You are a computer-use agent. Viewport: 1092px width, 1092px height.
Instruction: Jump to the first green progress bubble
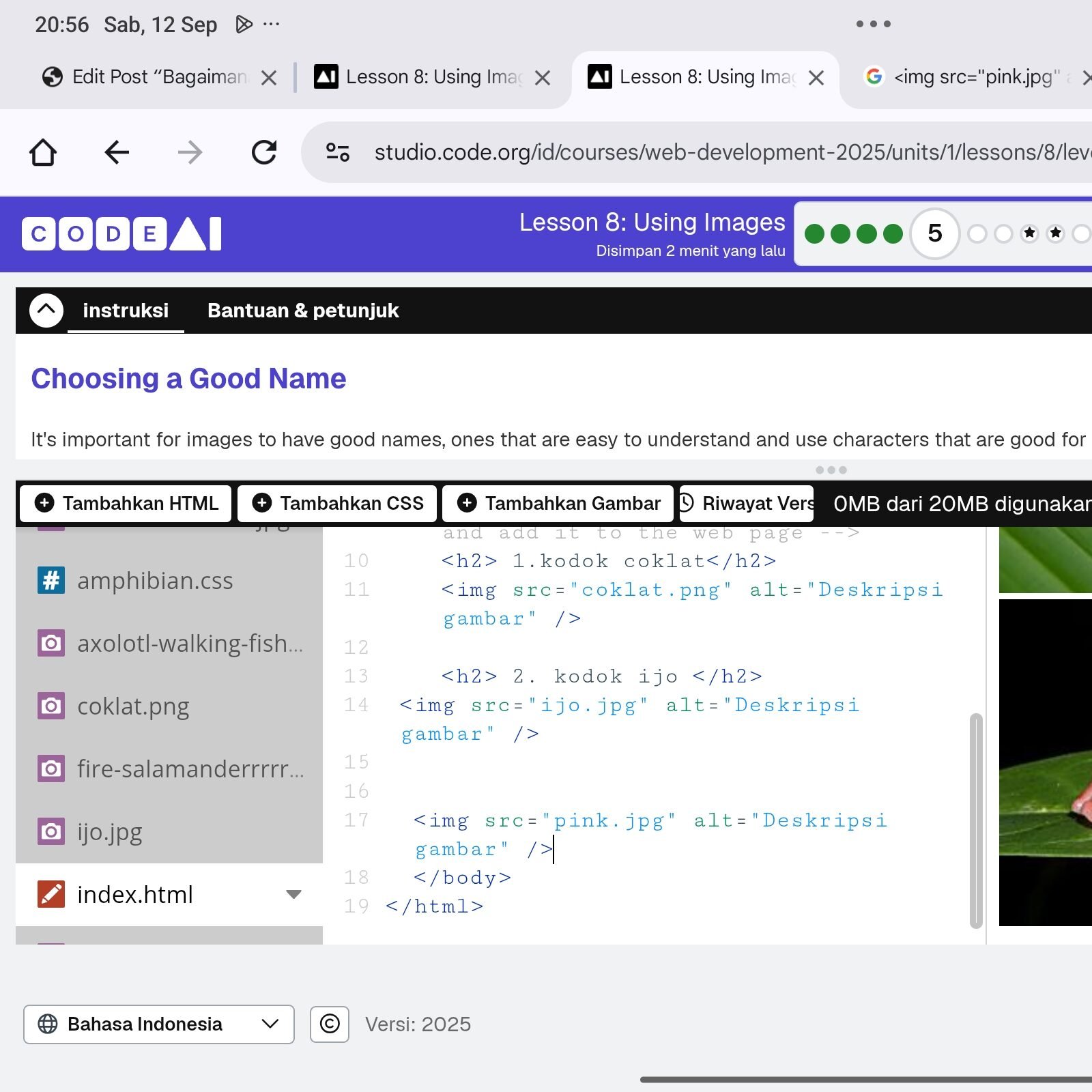pyautogui.click(x=815, y=234)
